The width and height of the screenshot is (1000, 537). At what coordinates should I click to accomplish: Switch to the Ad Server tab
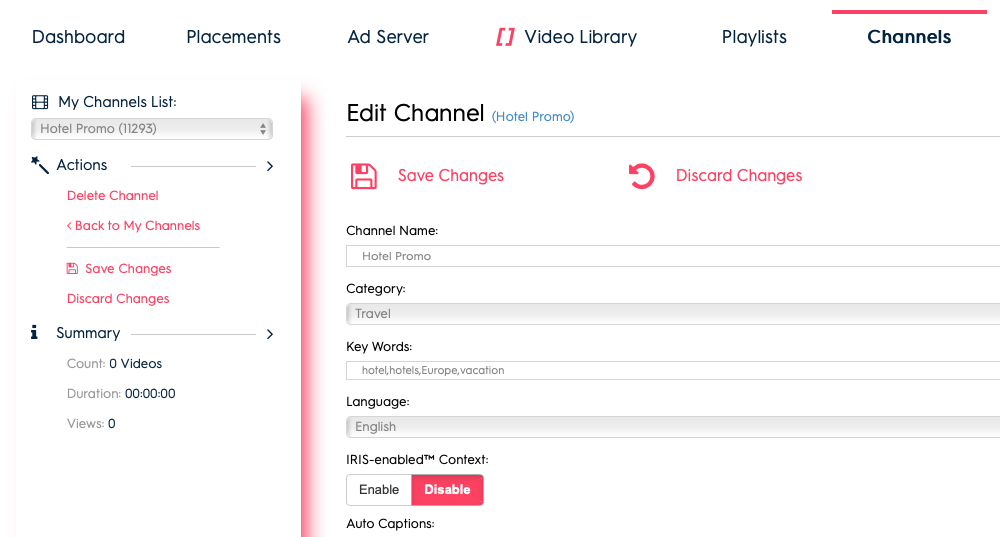(388, 37)
